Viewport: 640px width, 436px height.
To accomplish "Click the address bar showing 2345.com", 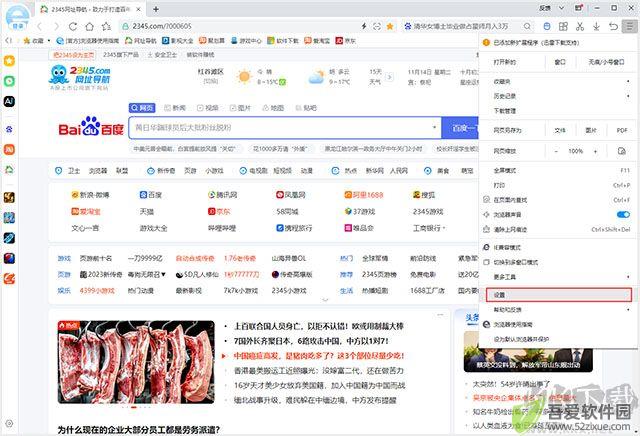I will click(x=241, y=26).
